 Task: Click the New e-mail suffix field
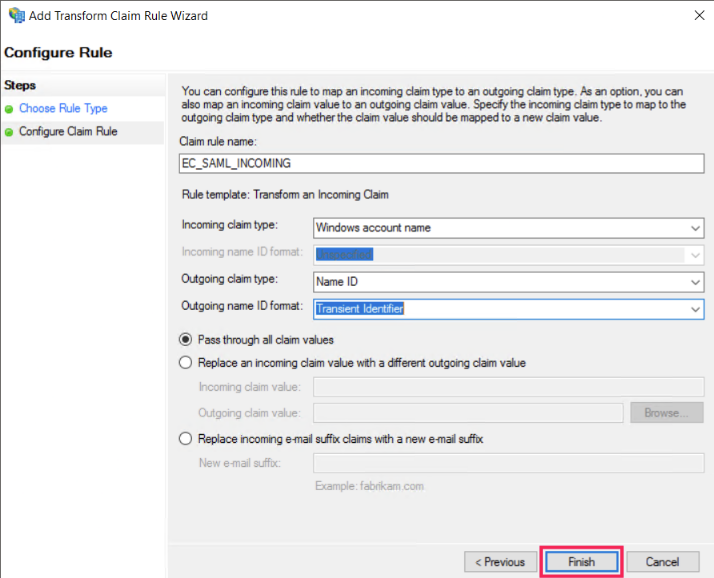(x=508, y=463)
